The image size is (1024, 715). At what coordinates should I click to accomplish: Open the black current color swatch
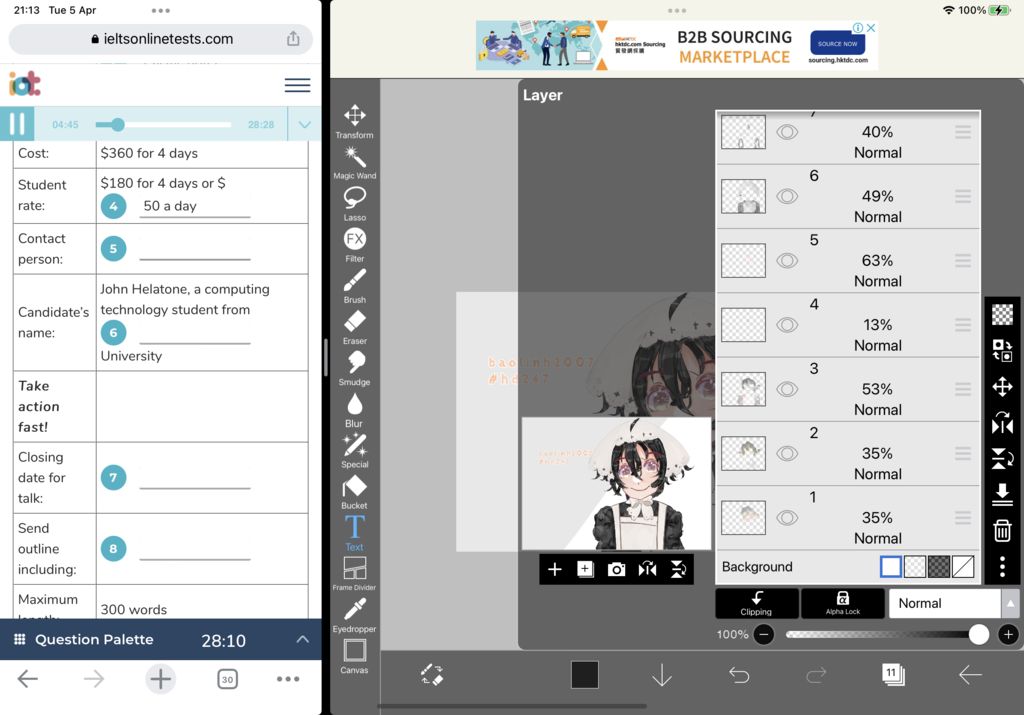tap(584, 675)
